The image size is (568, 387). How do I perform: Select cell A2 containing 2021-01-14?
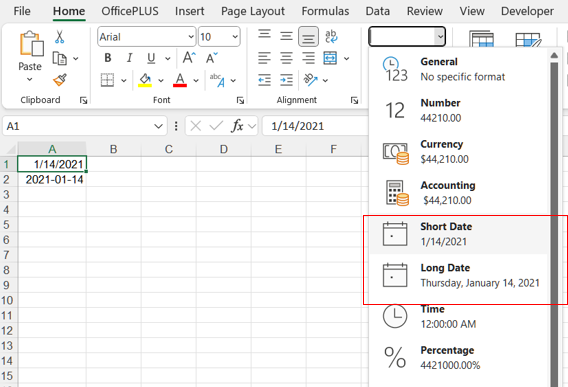coord(52,179)
